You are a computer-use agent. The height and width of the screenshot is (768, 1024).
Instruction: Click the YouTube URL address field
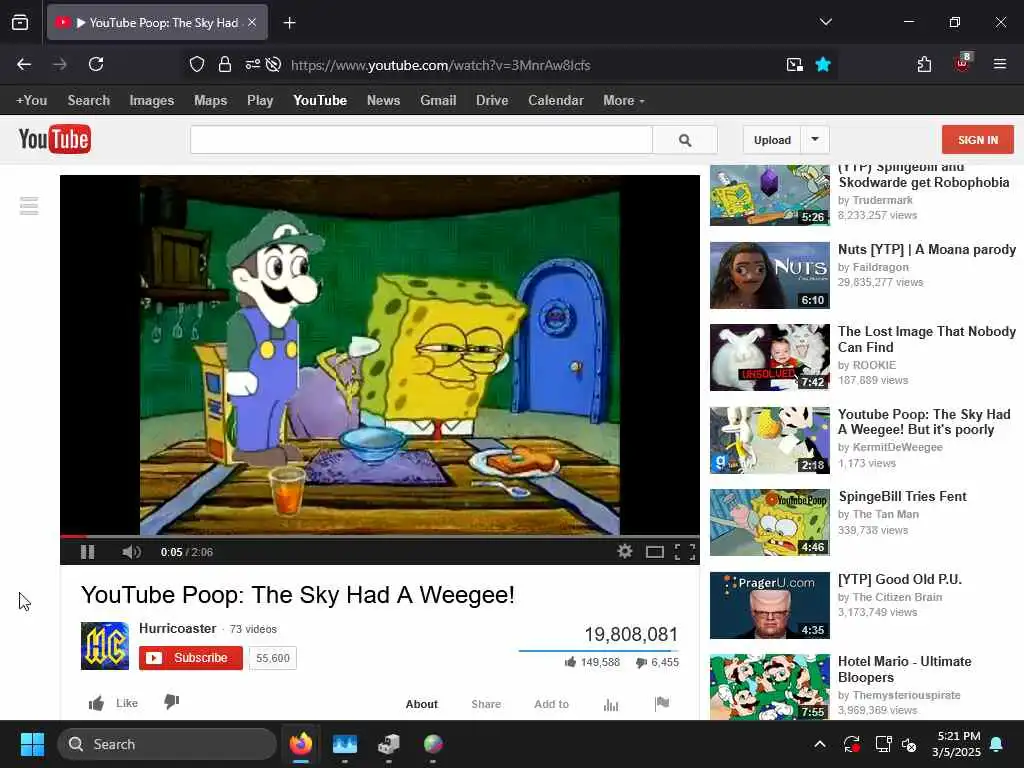click(441, 65)
